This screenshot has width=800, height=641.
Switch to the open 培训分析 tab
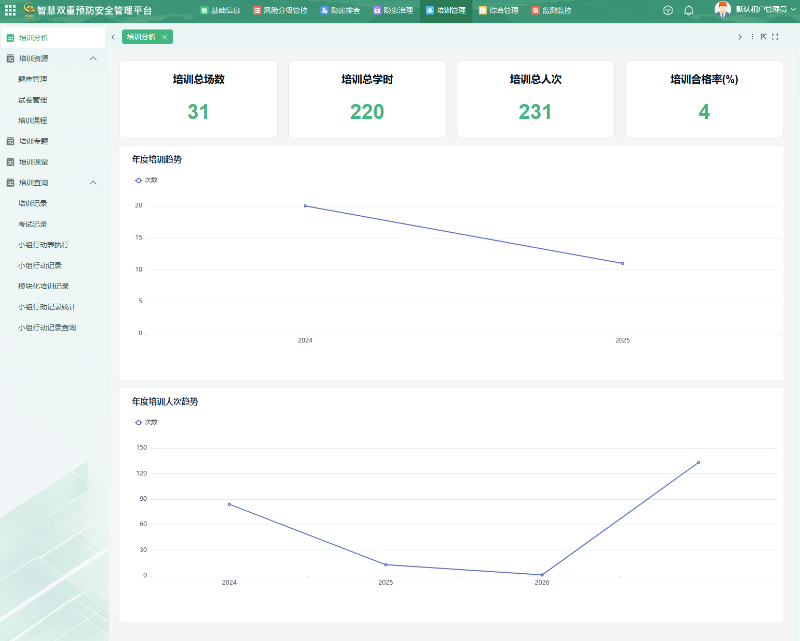point(141,37)
